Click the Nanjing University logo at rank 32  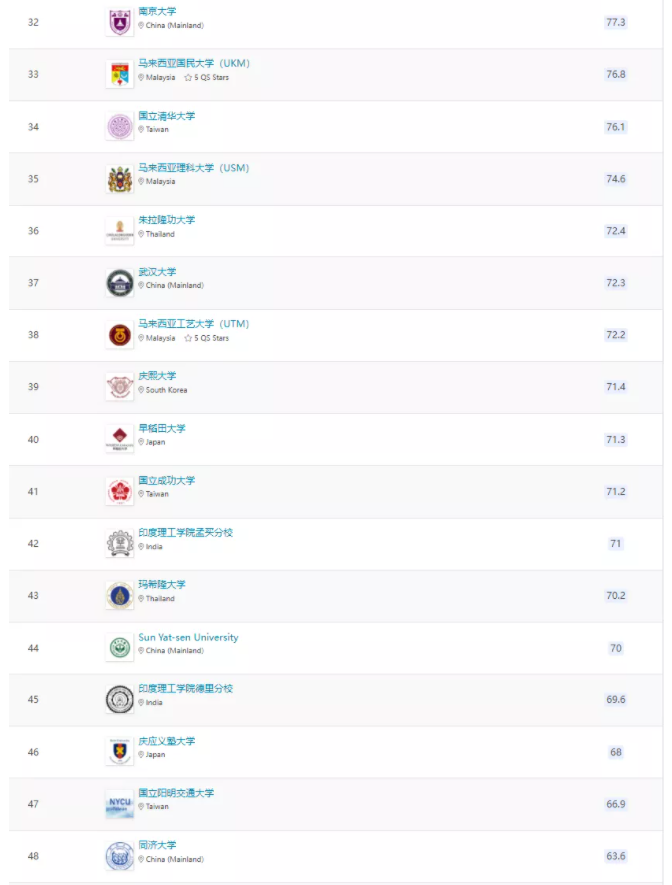pos(120,23)
